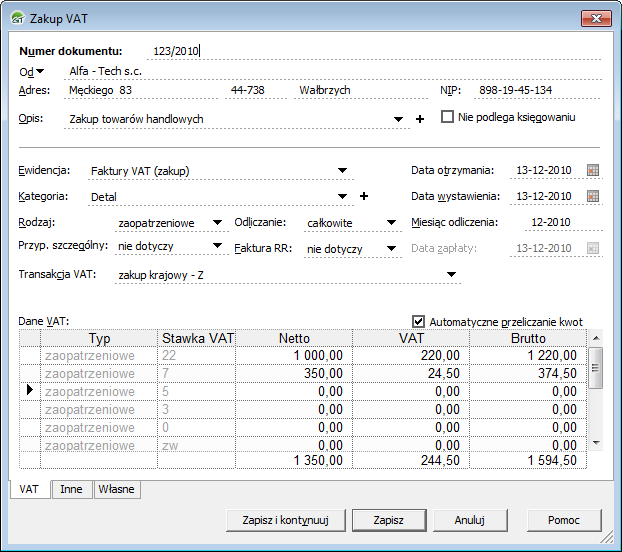This screenshot has height=552, width=622.
Task: Toggle Automatyczne przeliczanie kwot checkbox
Action: tap(418, 321)
